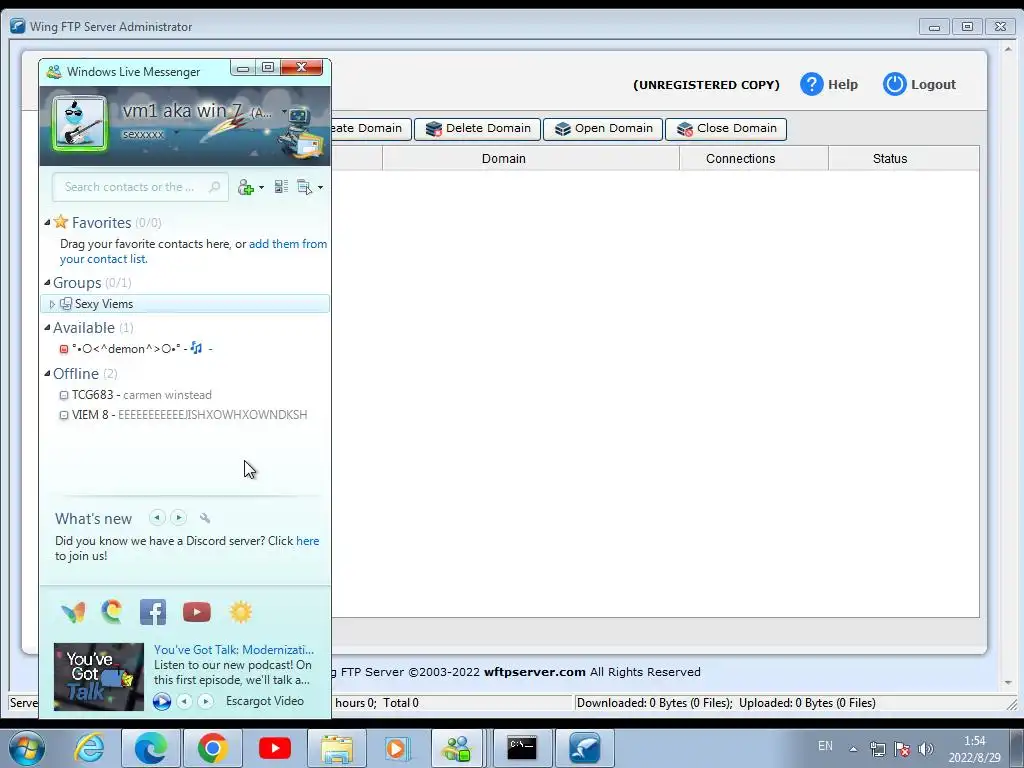Go to next Escargot video

206,701
